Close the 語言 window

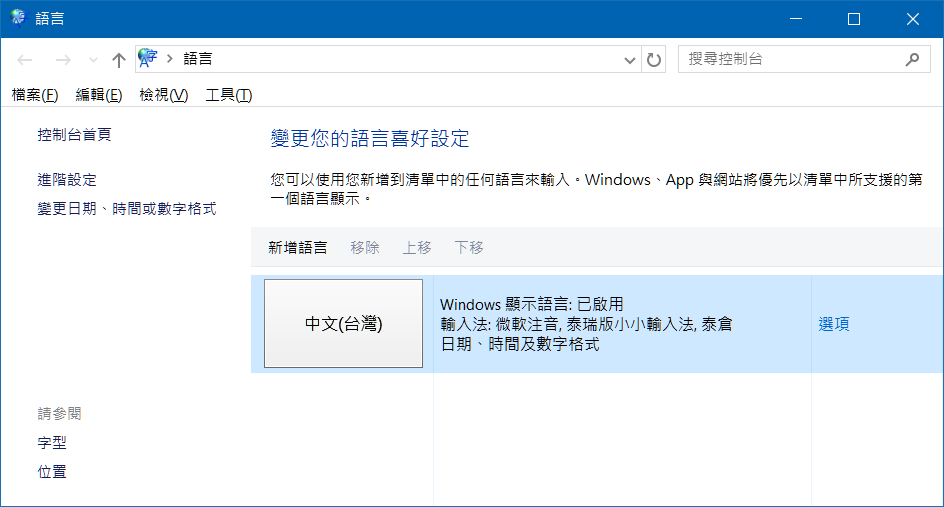point(913,19)
